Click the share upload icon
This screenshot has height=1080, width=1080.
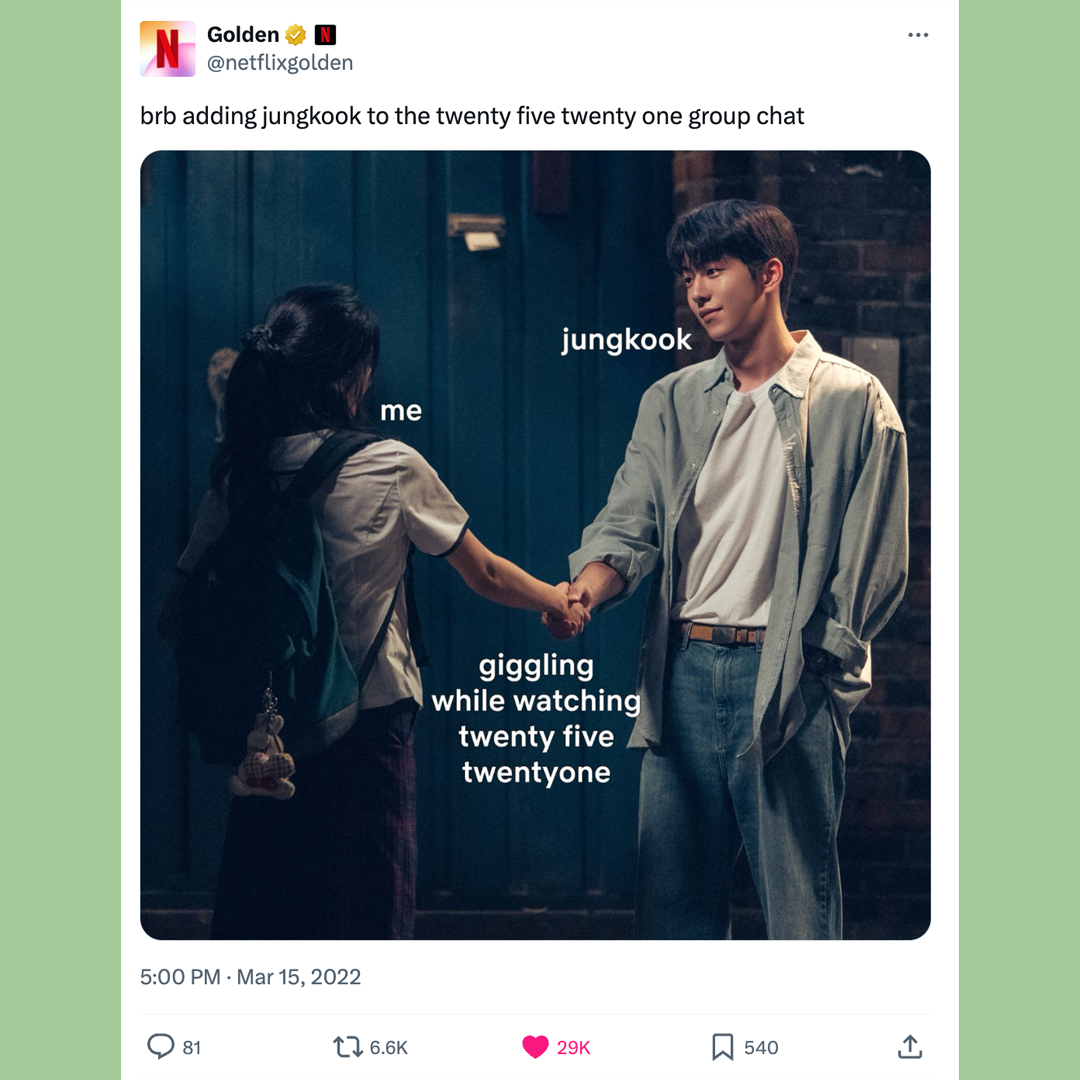[910, 1046]
